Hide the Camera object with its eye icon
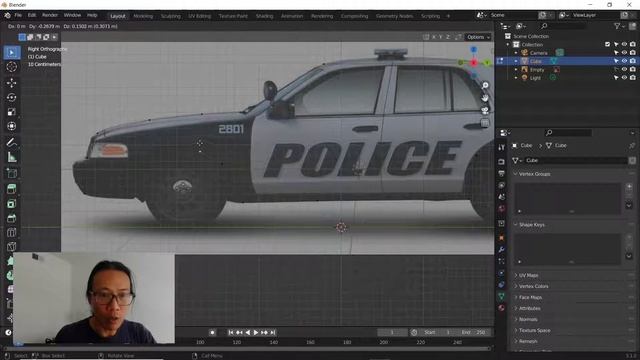Screen dimensions: 640x360 pyautogui.click(x=624, y=53)
